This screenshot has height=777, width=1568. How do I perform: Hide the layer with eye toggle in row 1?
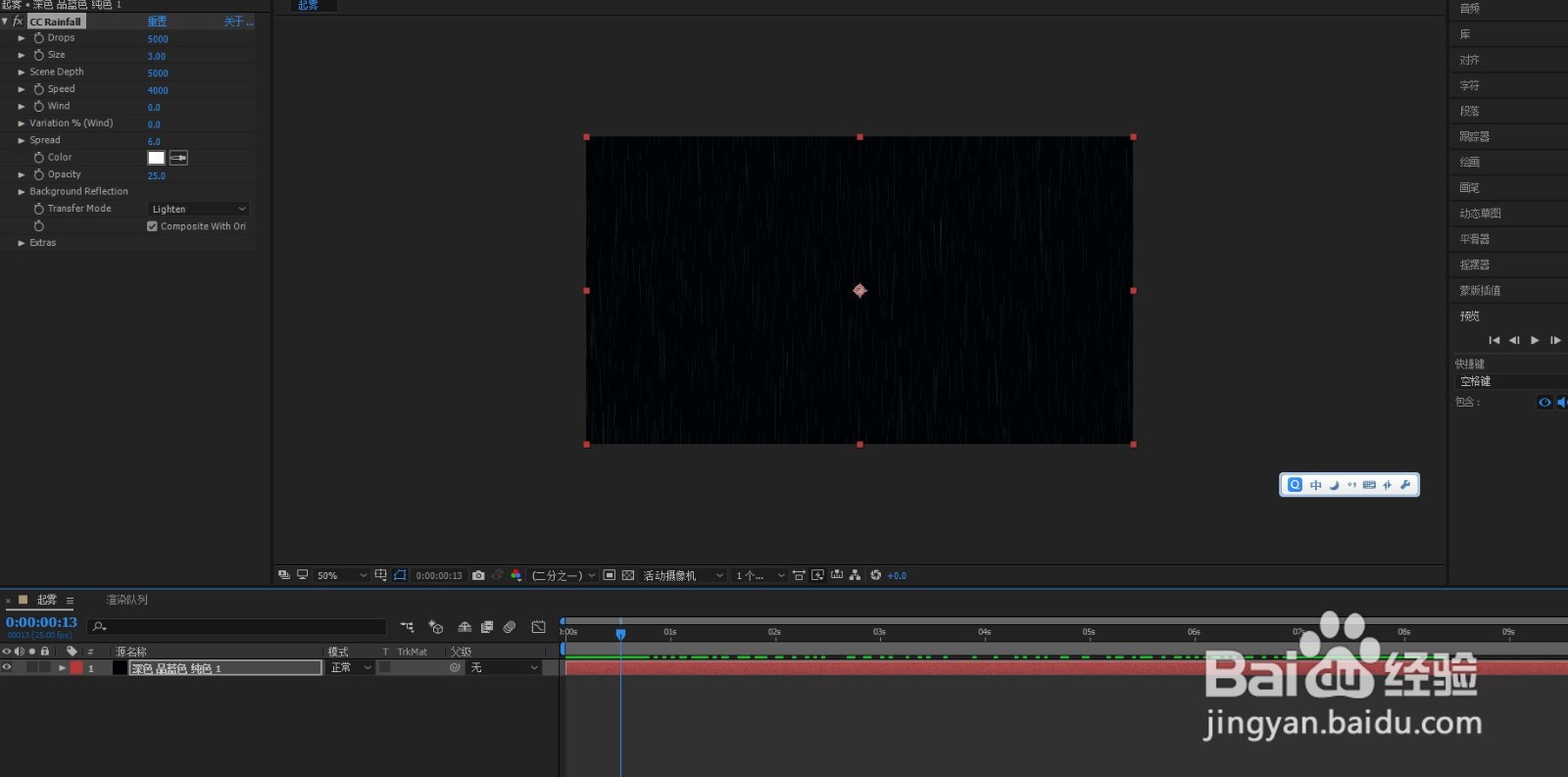(7, 667)
